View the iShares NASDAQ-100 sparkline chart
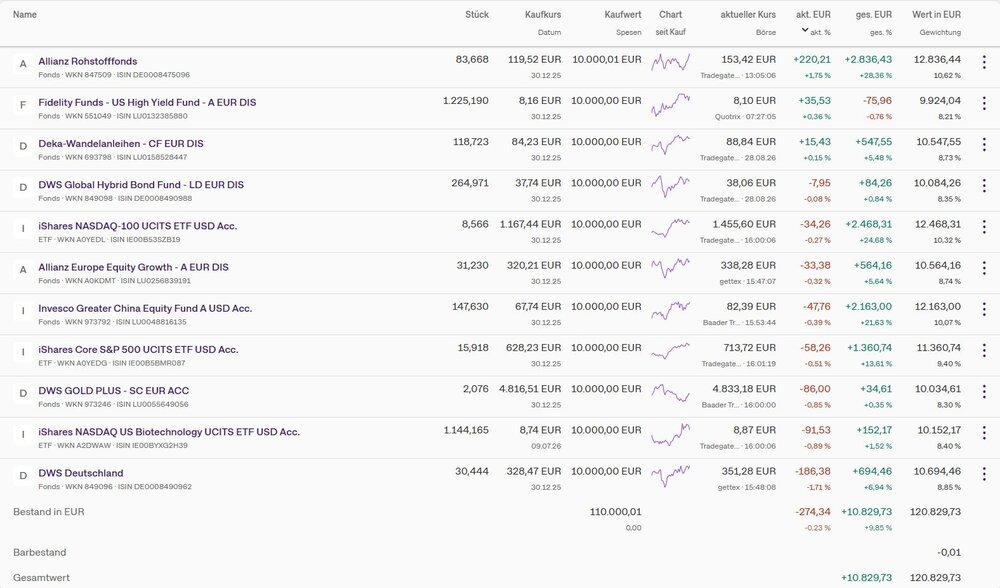 670,228
